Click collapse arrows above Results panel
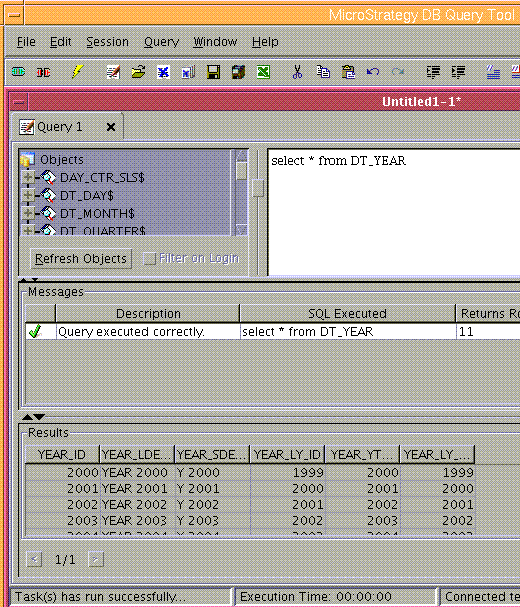The image size is (520, 607). tap(33, 417)
